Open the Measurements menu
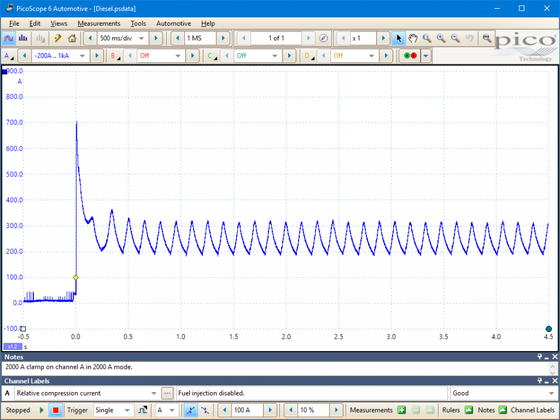 pyautogui.click(x=99, y=24)
